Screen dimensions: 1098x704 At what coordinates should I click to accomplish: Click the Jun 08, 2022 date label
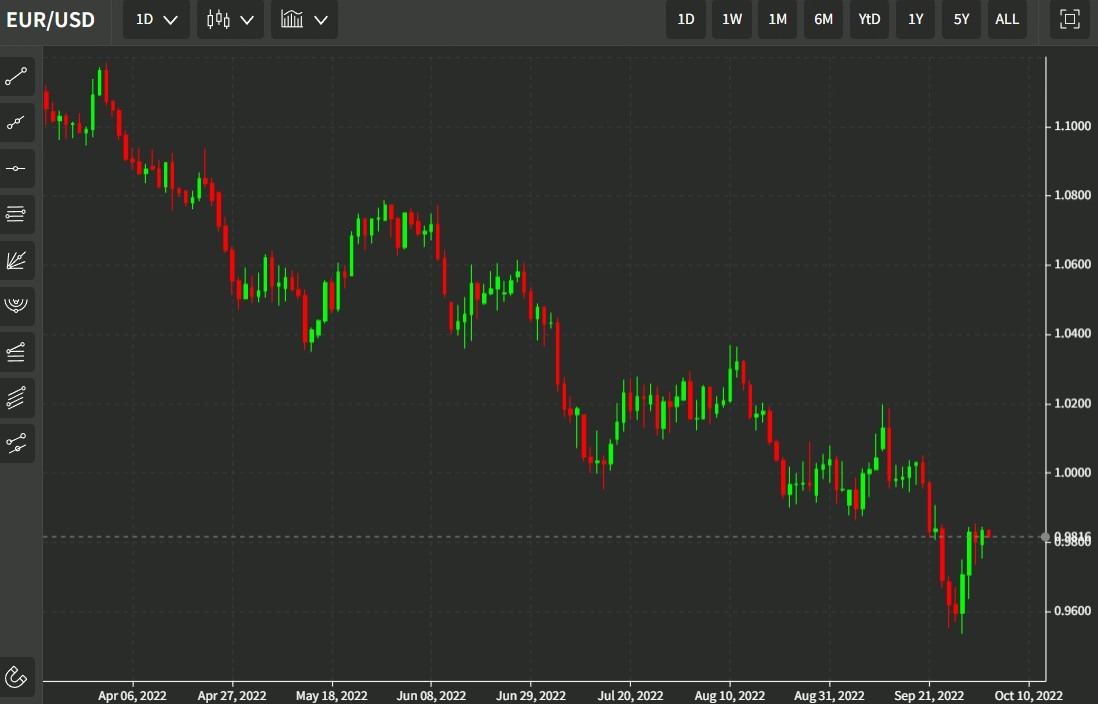[x=431, y=696]
